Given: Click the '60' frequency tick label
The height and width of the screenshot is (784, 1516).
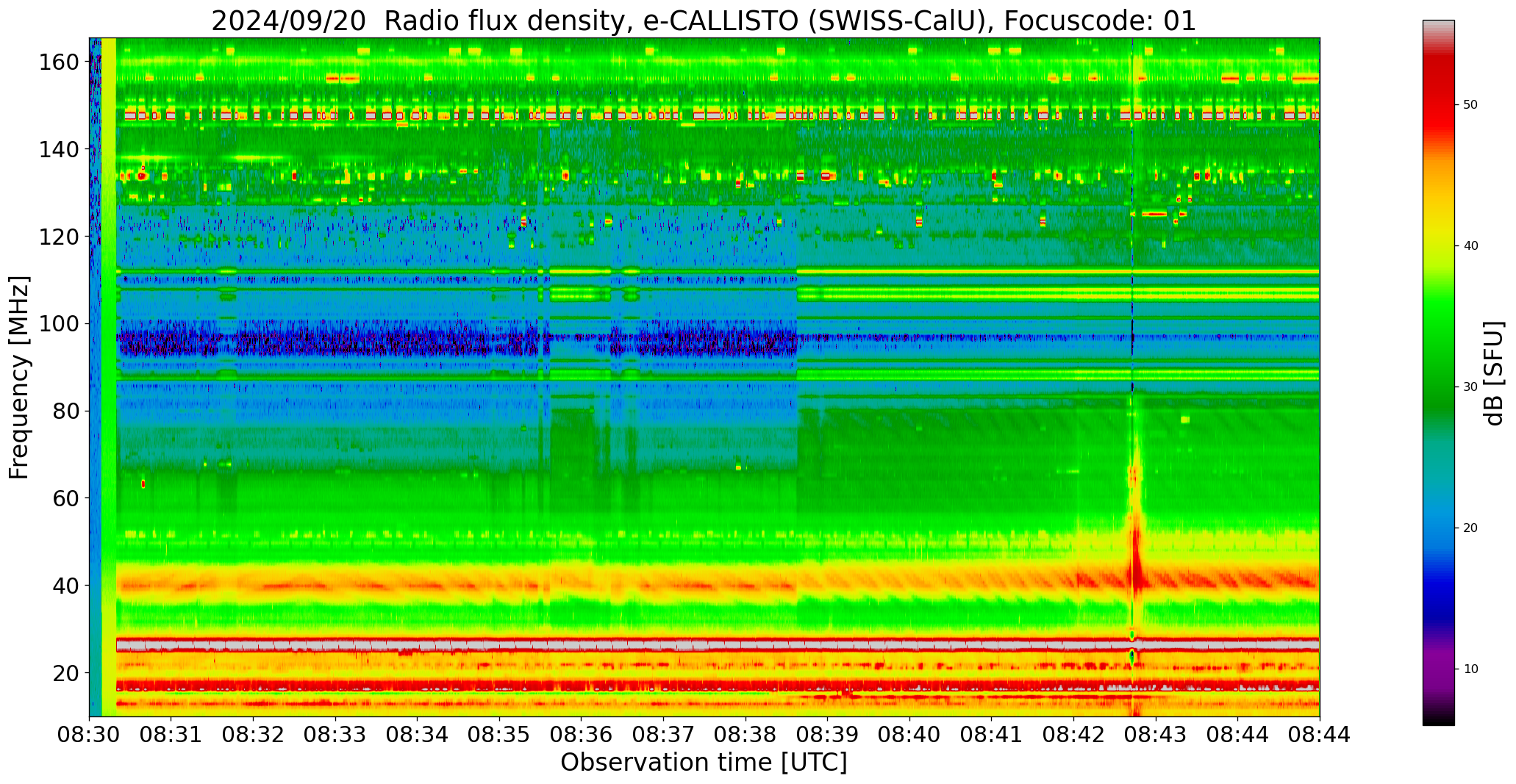Looking at the screenshot, I should (x=66, y=497).
